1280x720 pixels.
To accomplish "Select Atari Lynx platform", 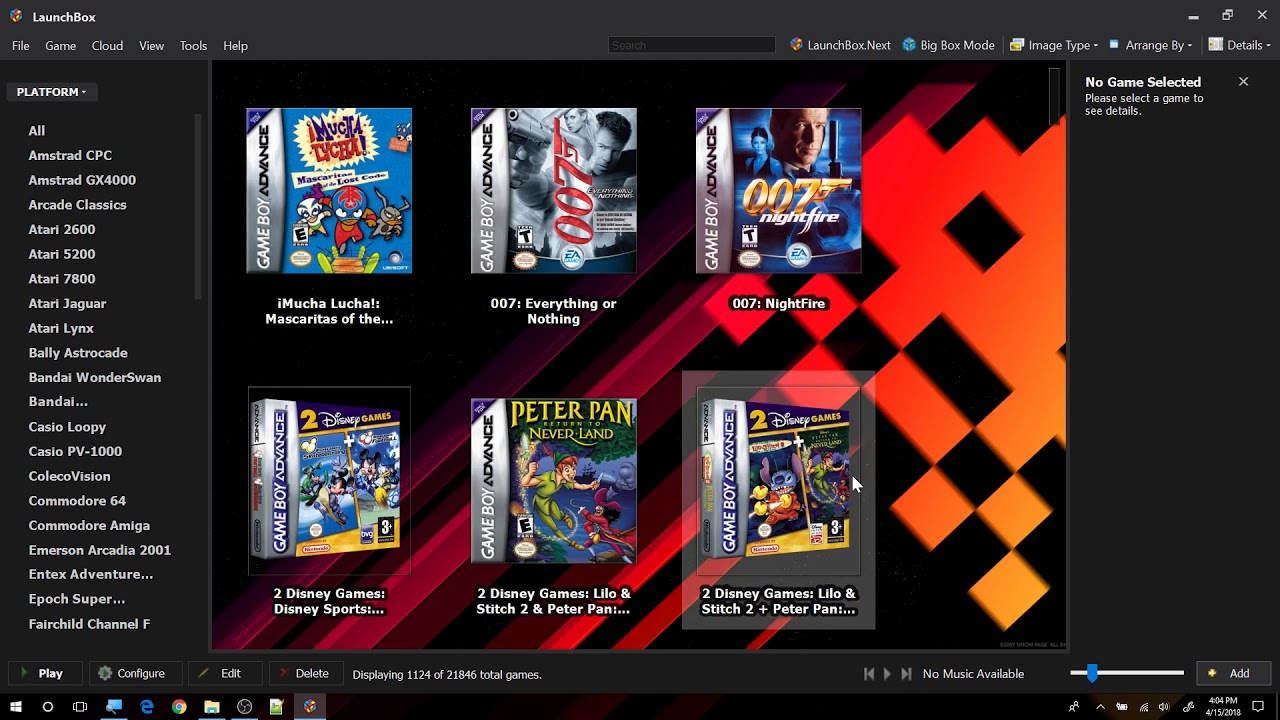I will [x=61, y=328].
